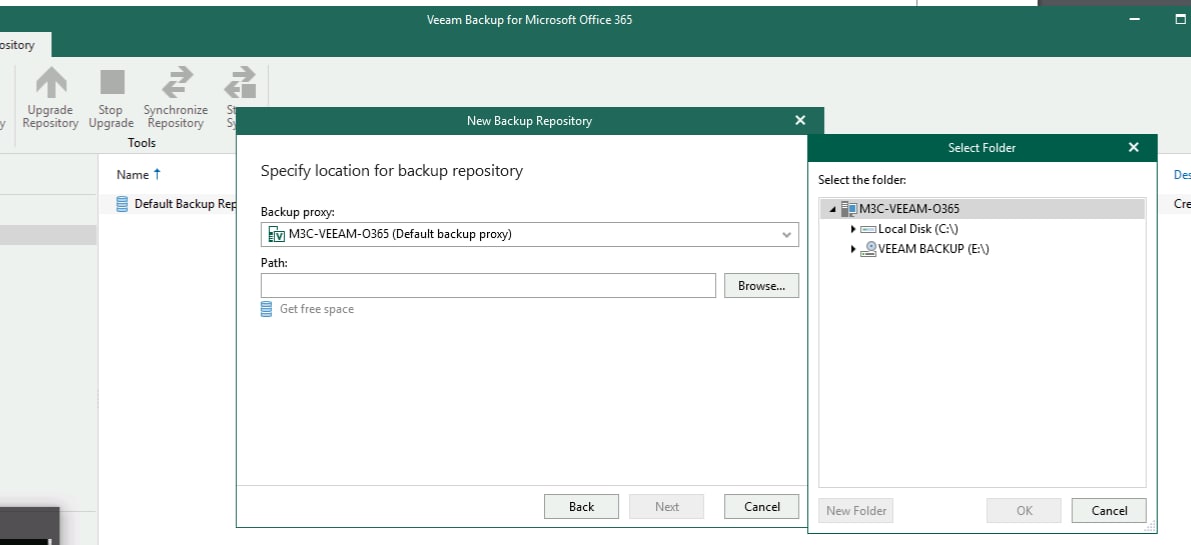
Task: Click the M3C-VEEAM-O365 computer icon in tree
Action: pos(849,209)
